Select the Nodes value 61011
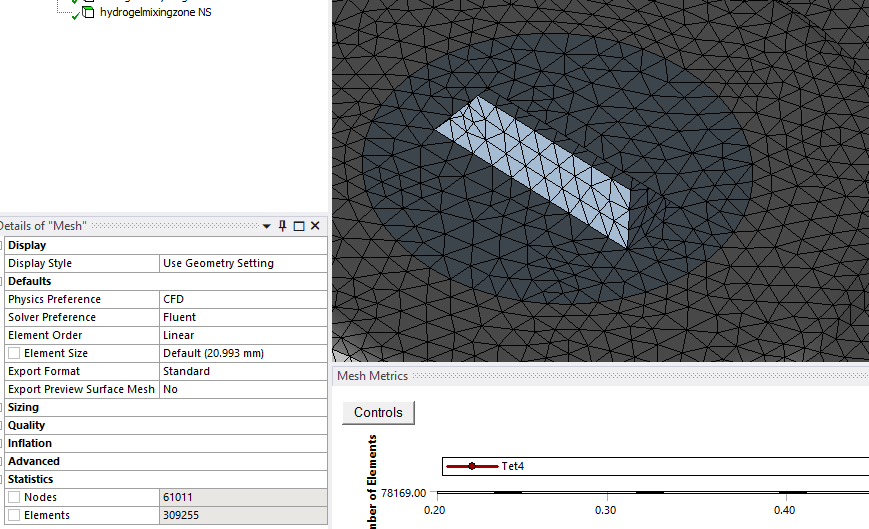 pos(243,497)
